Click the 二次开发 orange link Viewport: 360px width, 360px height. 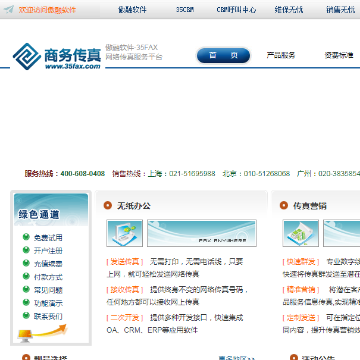pos(125,318)
